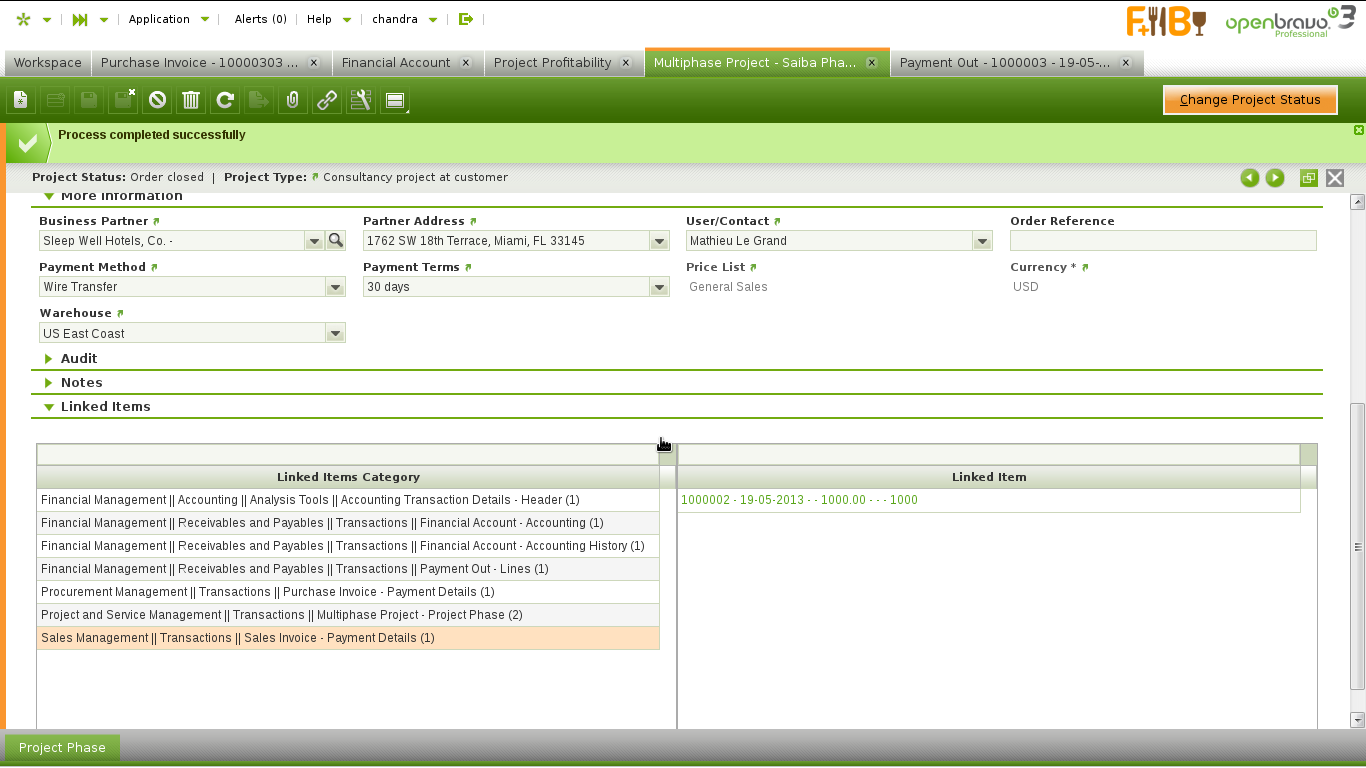Go to next record arrow

(1275, 178)
